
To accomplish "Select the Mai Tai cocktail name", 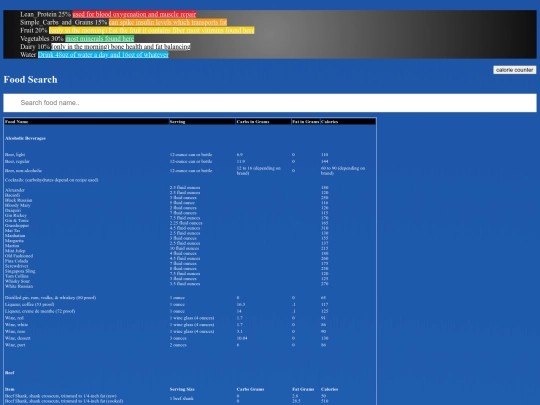I will pos(12,230).
